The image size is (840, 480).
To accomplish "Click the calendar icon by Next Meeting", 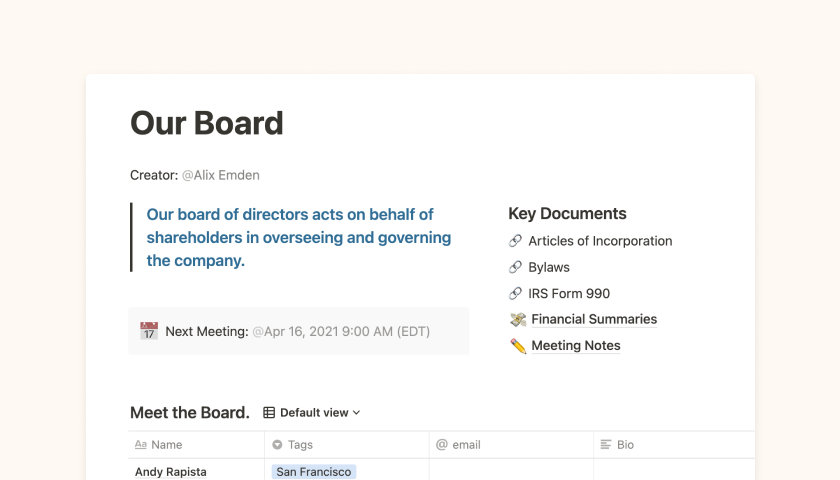I will [149, 331].
